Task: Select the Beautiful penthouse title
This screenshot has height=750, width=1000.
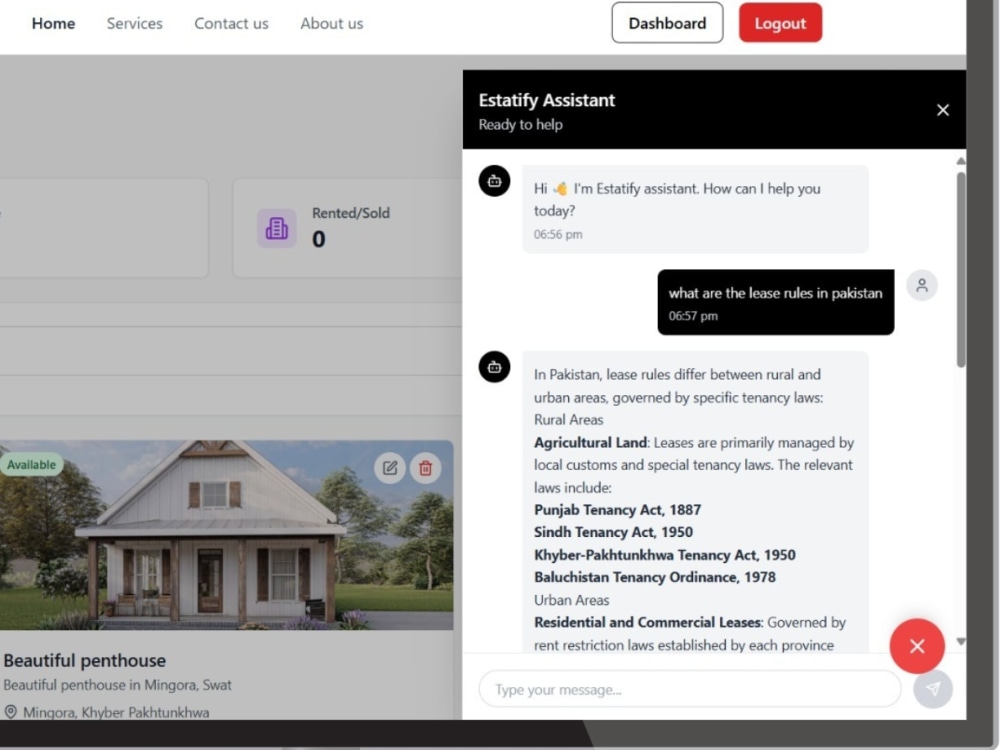Action: click(x=85, y=661)
